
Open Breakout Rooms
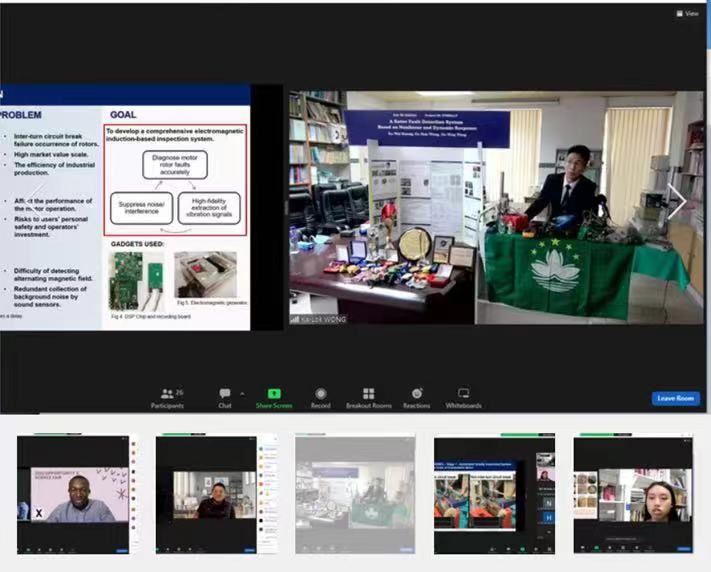coord(369,396)
